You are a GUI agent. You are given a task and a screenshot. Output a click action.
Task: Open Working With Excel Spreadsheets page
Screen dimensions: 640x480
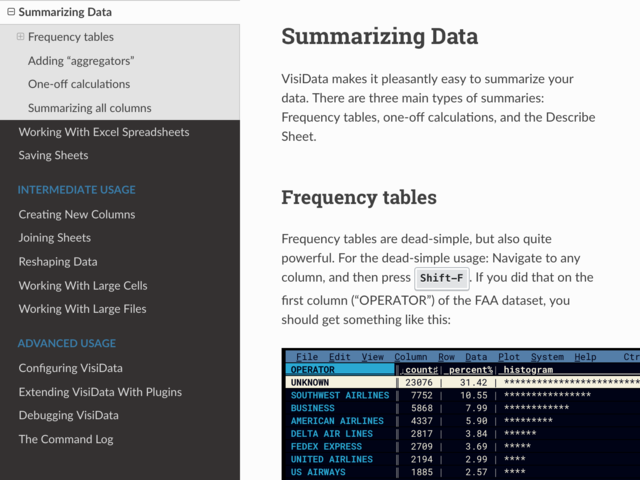104,132
